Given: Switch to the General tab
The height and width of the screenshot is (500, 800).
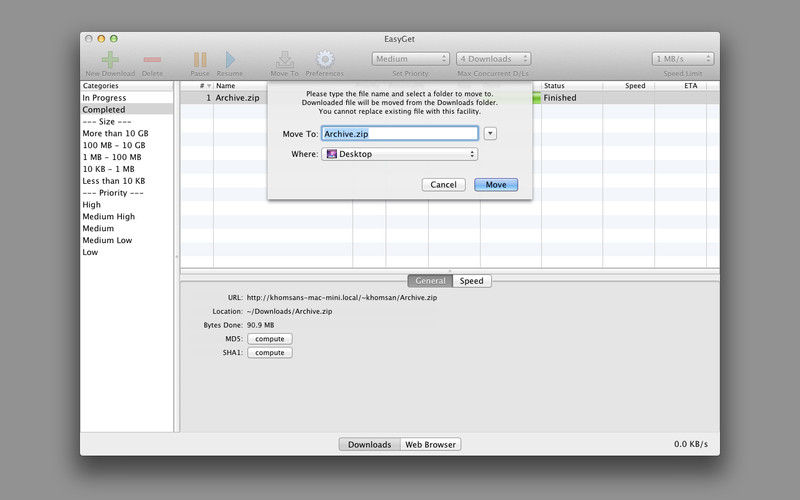Looking at the screenshot, I should tap(430, 281).
